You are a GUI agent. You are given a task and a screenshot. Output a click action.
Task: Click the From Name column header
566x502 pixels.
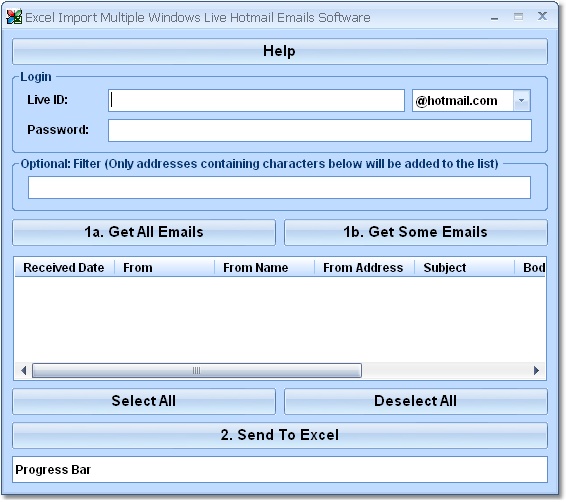coord(265,268)
